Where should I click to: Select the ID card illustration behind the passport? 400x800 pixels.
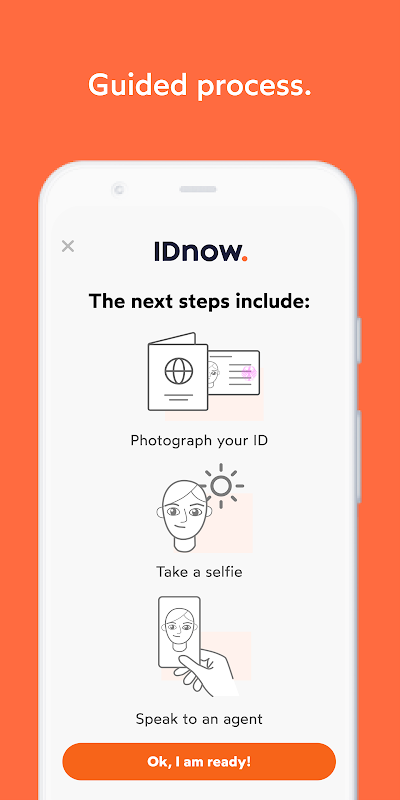tap(234, 372)
